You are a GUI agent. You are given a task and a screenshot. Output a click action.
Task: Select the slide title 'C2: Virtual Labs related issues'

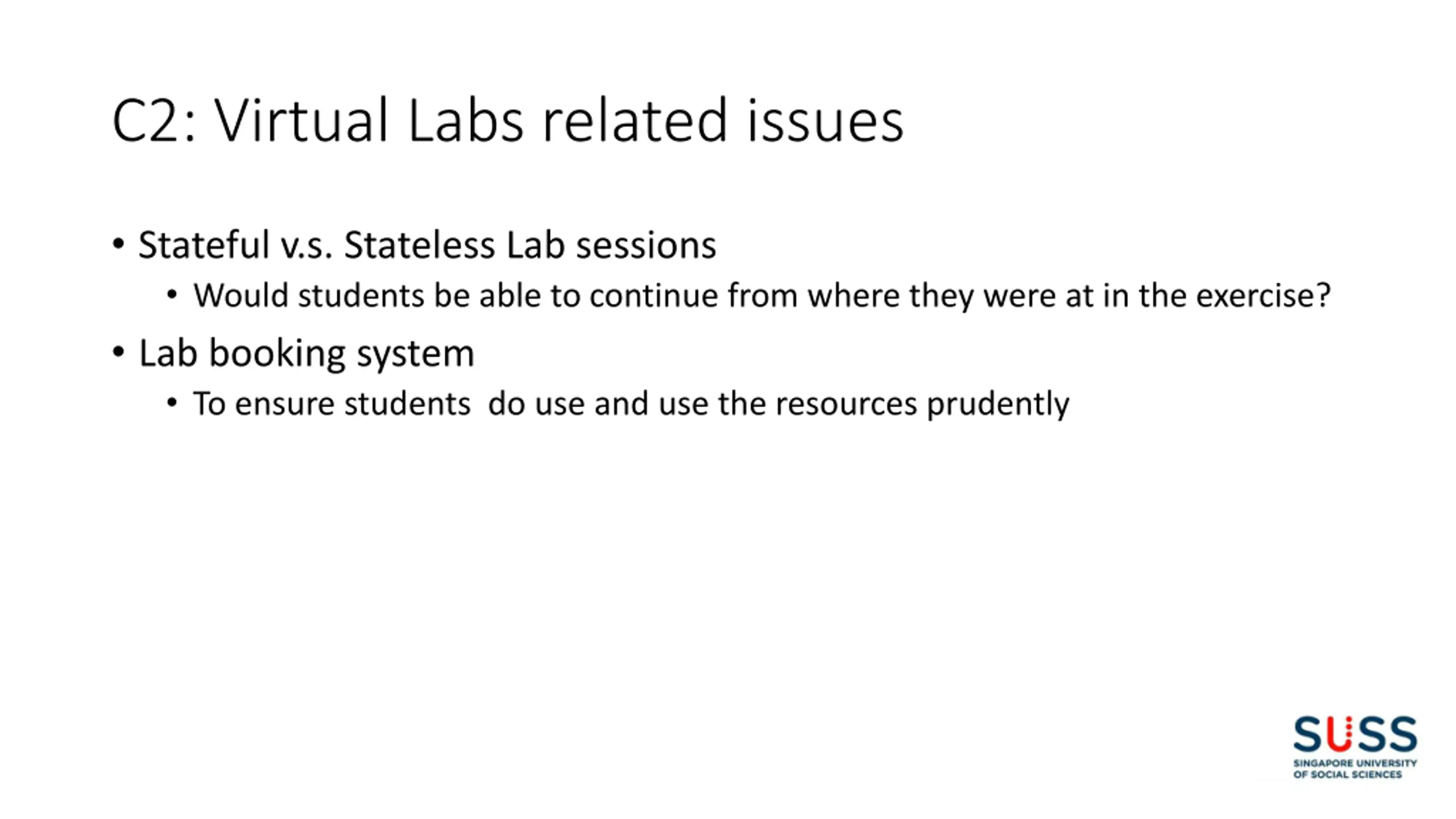[508, 121]
